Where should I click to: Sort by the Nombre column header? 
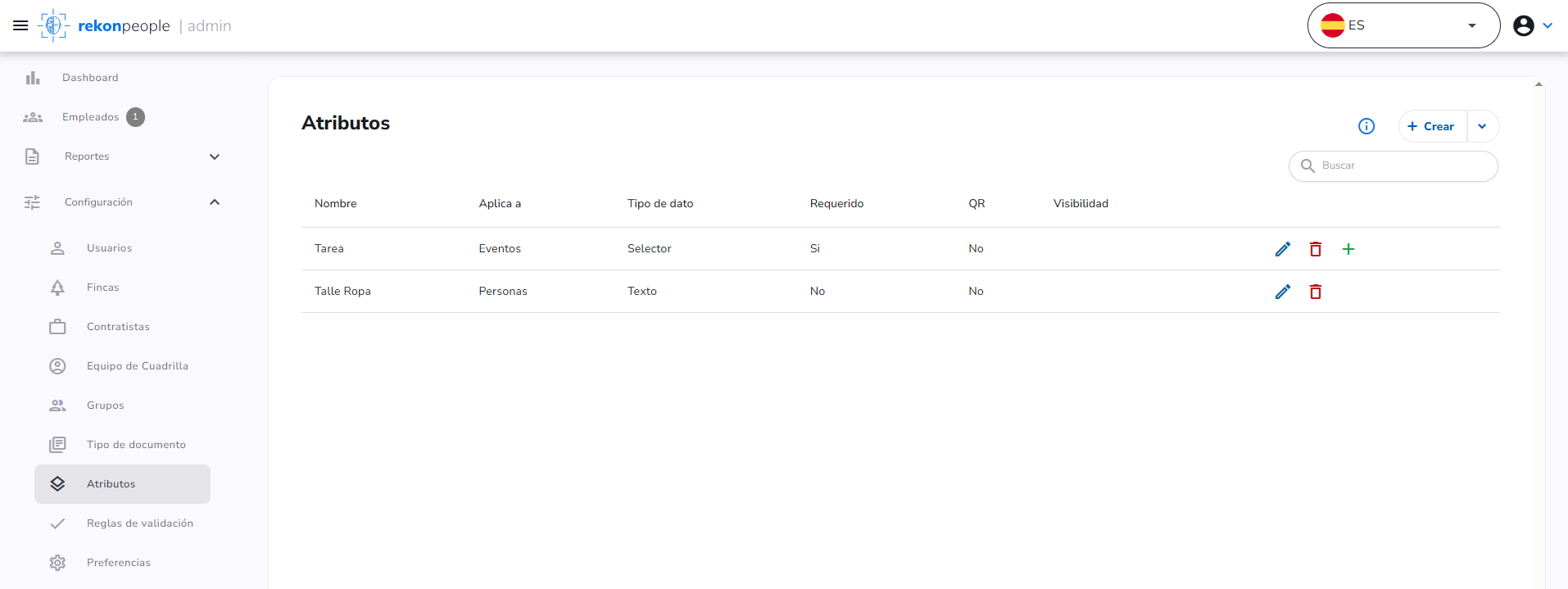pyautogui.click(x=336, y=203)
